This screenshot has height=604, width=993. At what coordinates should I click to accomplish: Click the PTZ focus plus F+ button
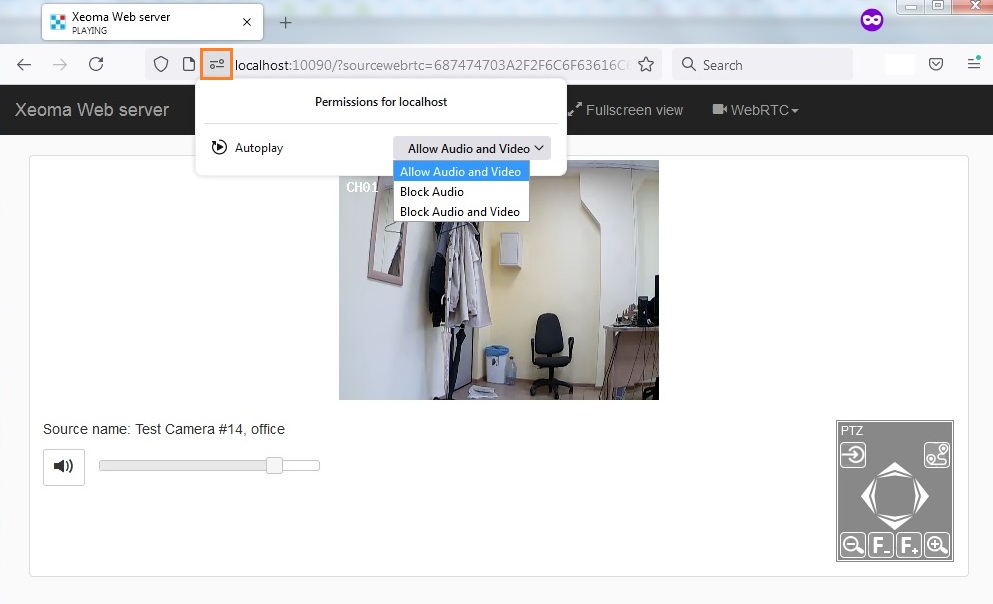(909, 545)
